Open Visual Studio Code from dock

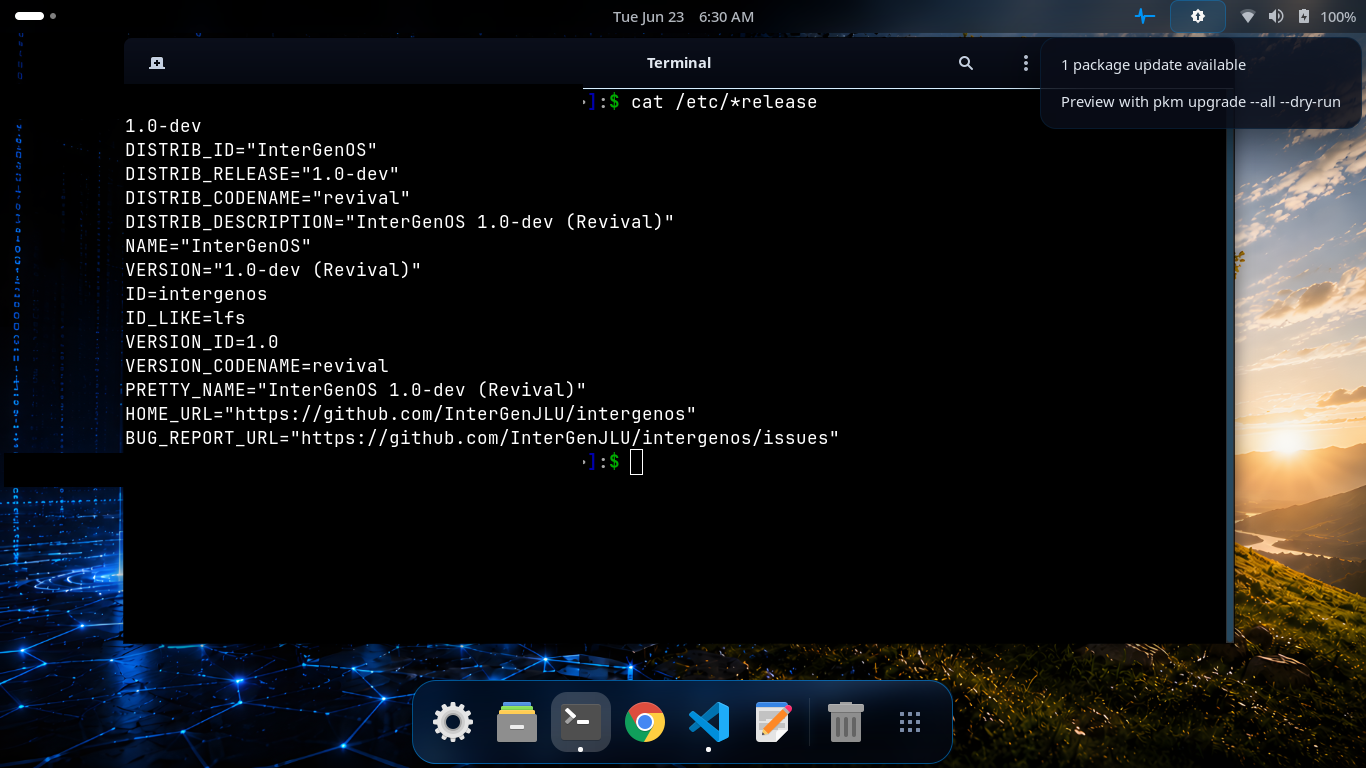point(709,722)
